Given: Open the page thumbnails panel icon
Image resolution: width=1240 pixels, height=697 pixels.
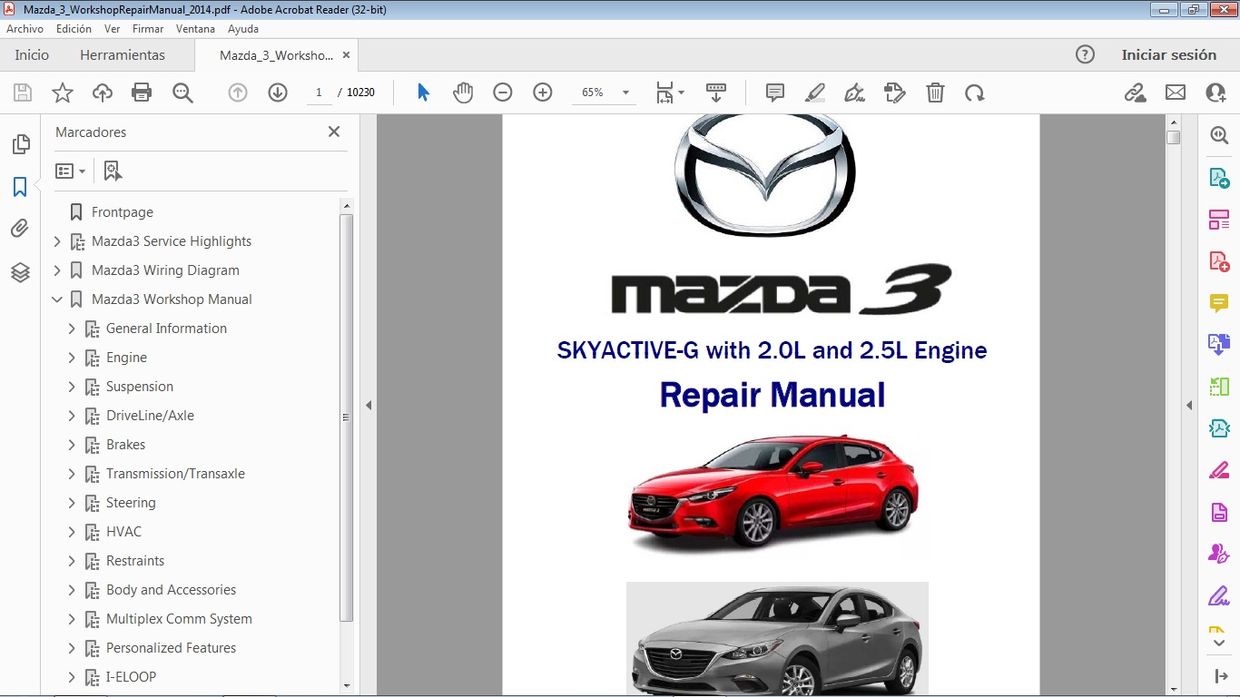Looking at the screenshot, I should tap(20, 145).
